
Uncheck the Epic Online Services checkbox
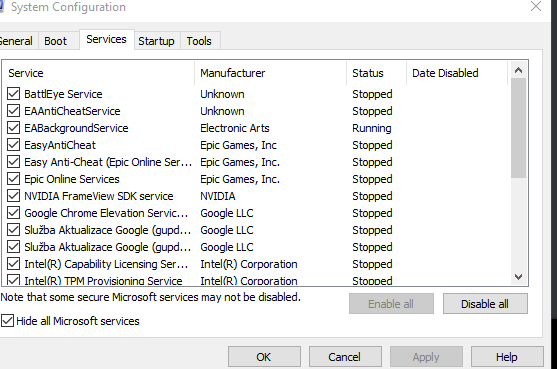point(13,179)
